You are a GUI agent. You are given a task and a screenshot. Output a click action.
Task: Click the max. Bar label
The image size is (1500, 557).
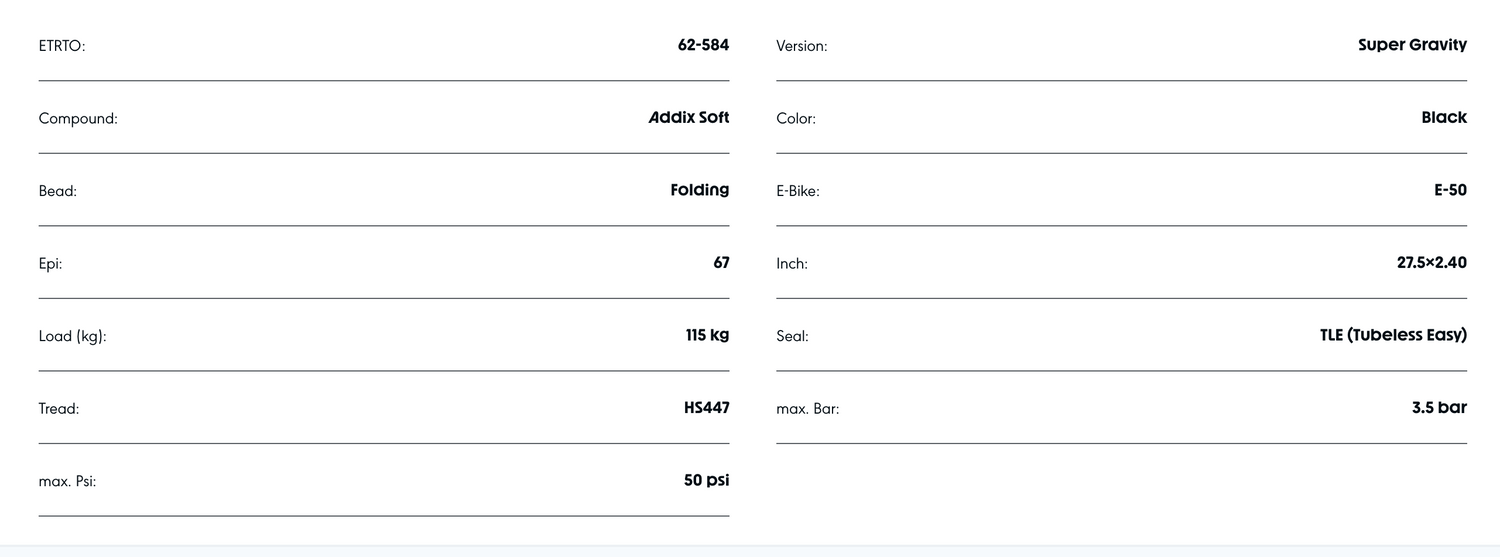pos(807,409)
